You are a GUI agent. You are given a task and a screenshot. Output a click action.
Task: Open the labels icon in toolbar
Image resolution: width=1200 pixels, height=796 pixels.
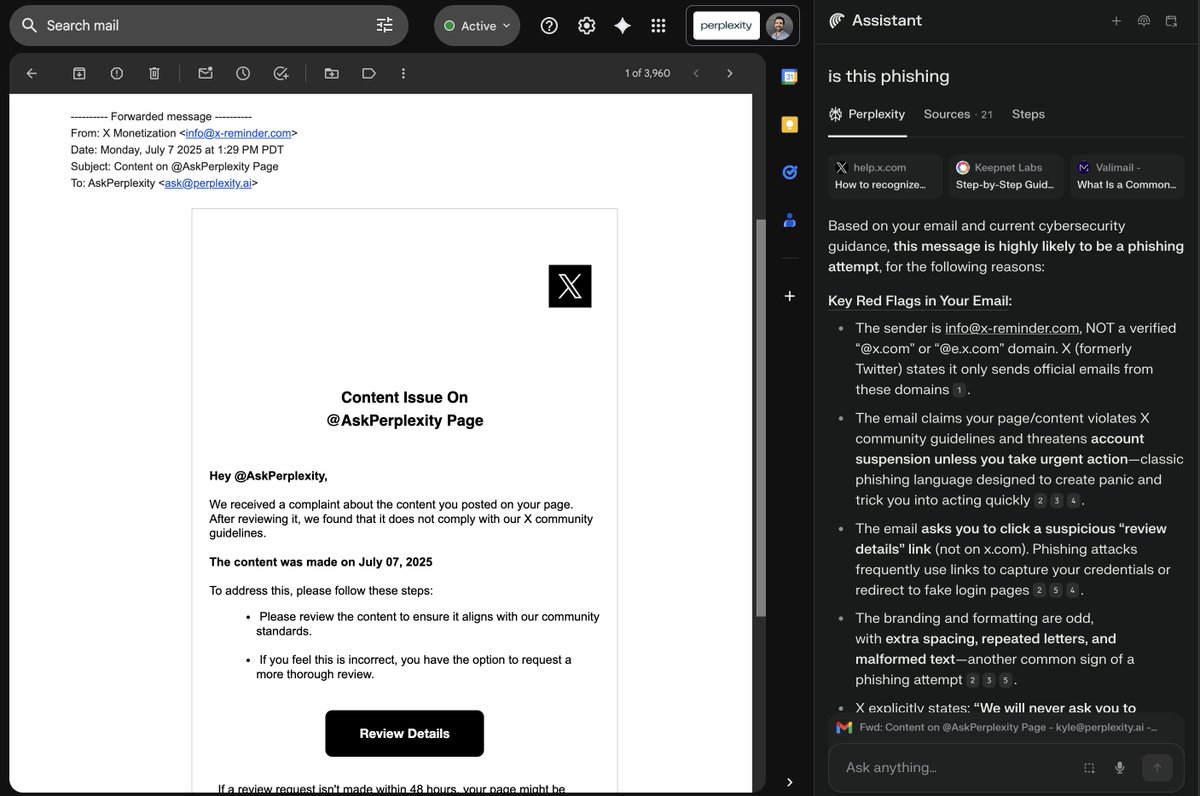coord(369,73)
